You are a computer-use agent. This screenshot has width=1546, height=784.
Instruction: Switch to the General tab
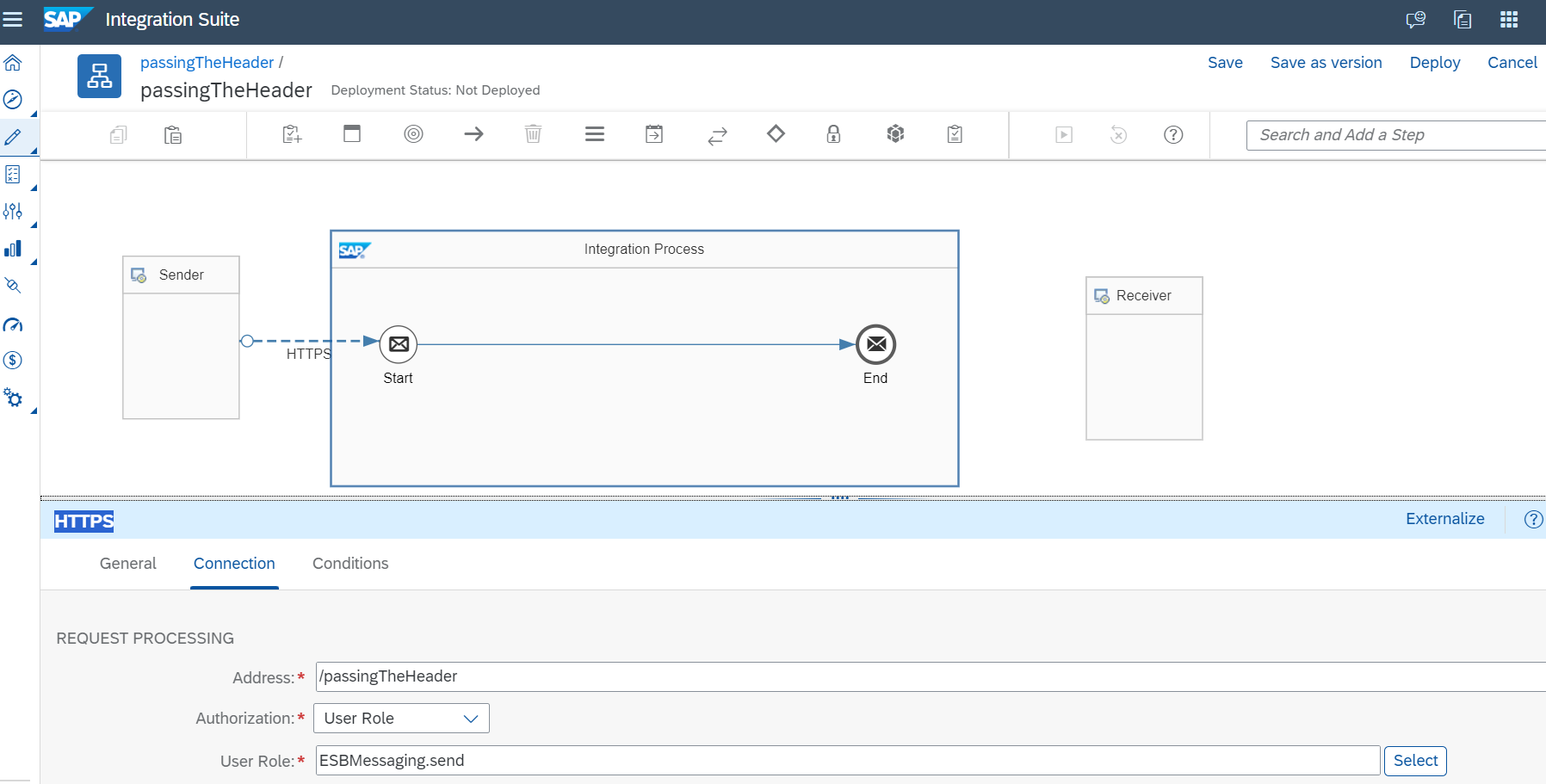[127, 564]
